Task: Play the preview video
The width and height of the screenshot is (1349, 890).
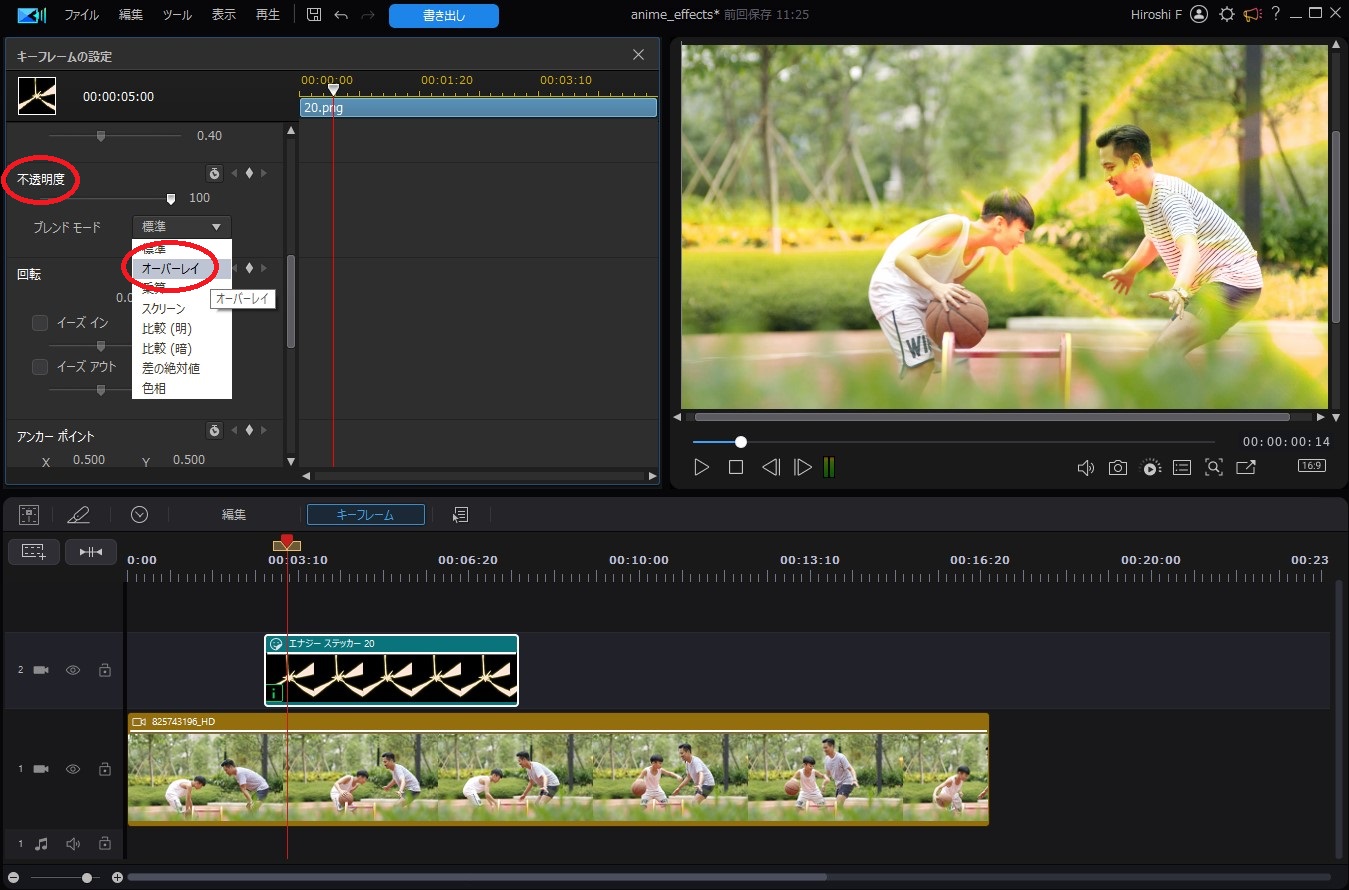Action: click(x=702, y=467)
